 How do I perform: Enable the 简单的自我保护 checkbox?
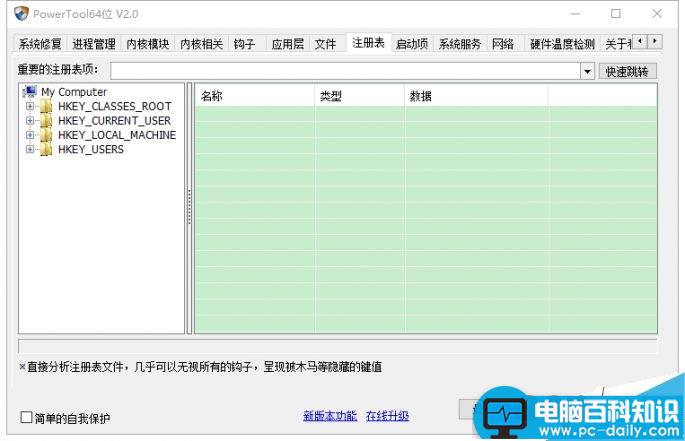(27, 417)
